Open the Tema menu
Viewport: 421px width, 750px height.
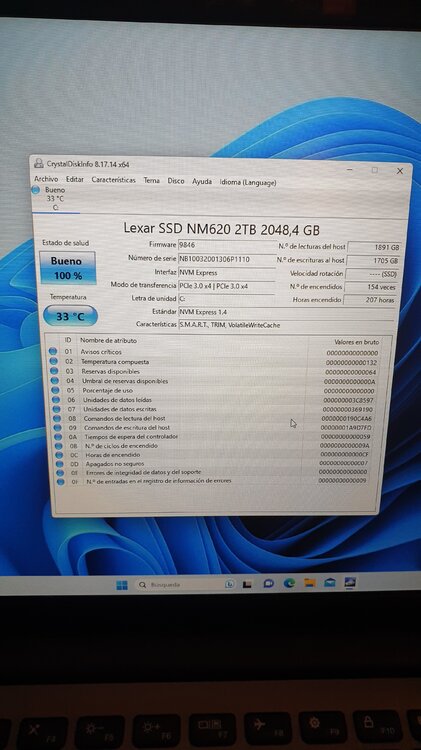tap(152, 180)
